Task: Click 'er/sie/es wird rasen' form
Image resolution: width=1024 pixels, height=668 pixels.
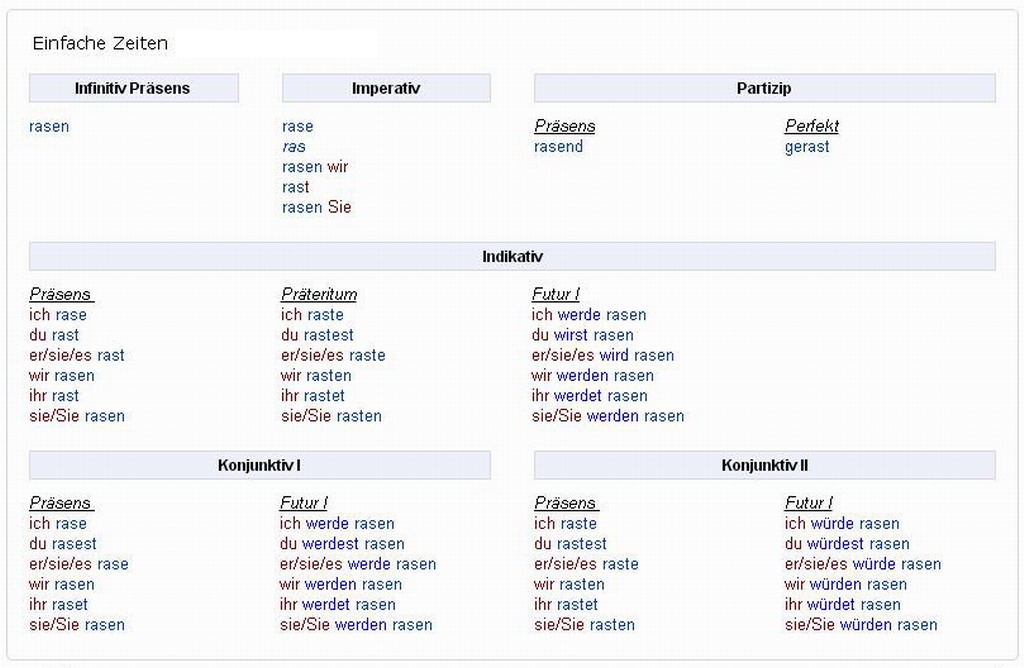Action: tap(603, 355)
